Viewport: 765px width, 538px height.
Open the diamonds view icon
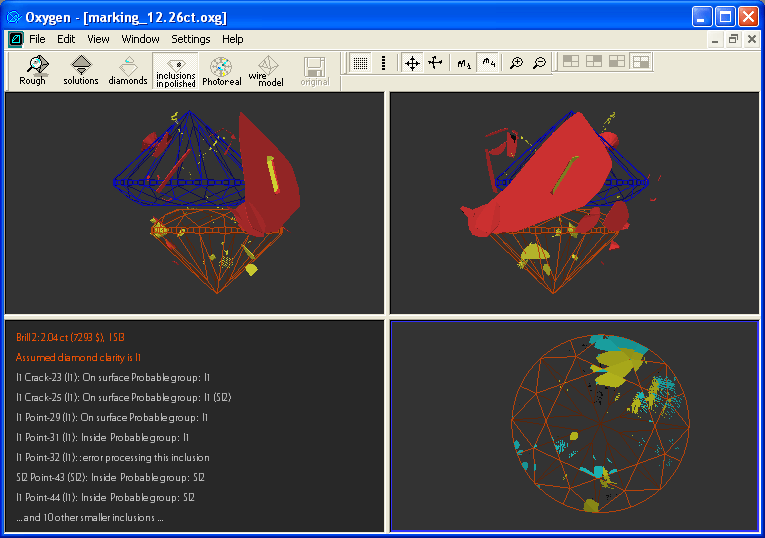point(128,70)
